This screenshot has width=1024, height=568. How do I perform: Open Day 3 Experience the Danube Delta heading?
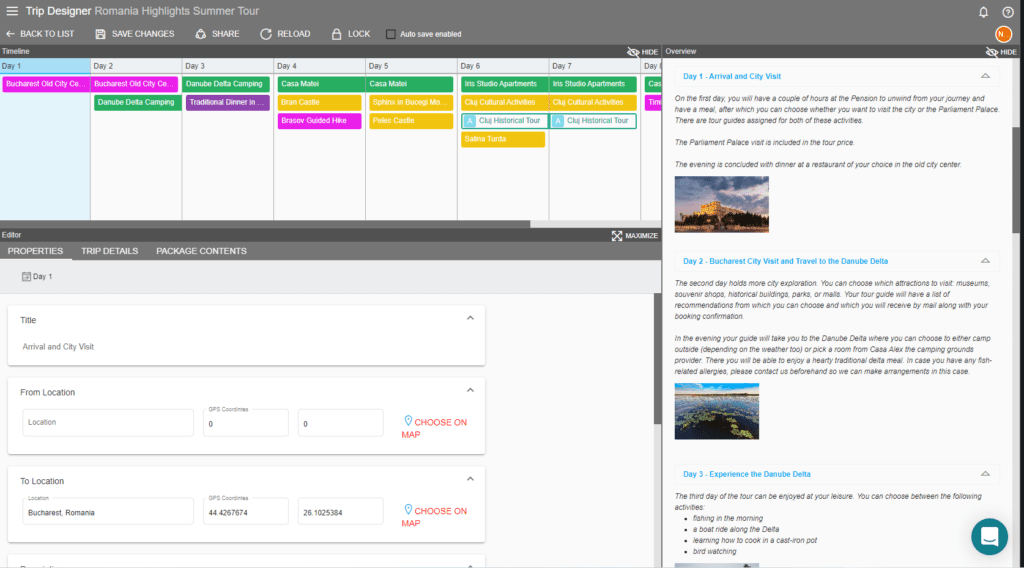(x=746, y=474)
